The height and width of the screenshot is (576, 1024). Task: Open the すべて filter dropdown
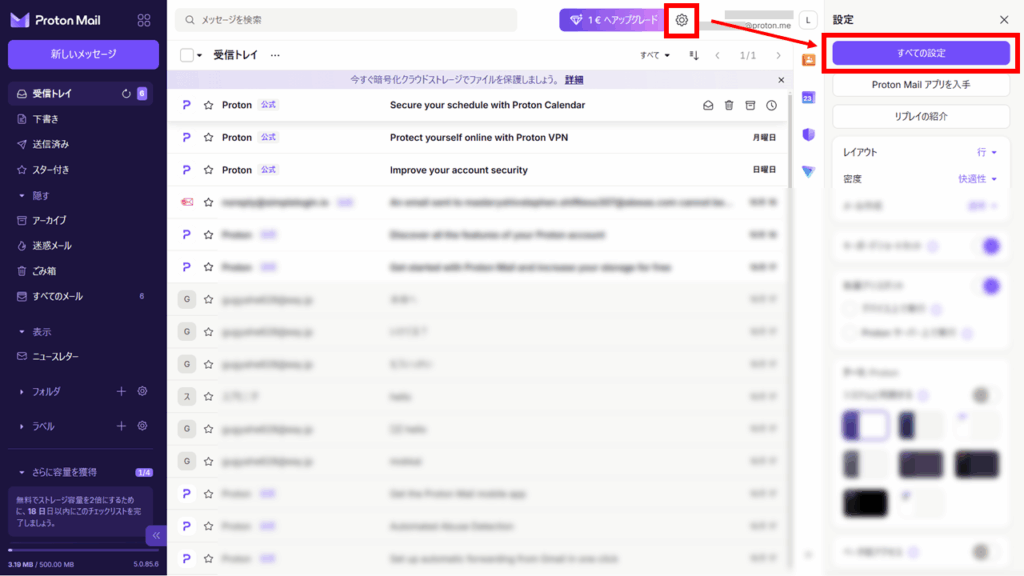pos(655,55)
